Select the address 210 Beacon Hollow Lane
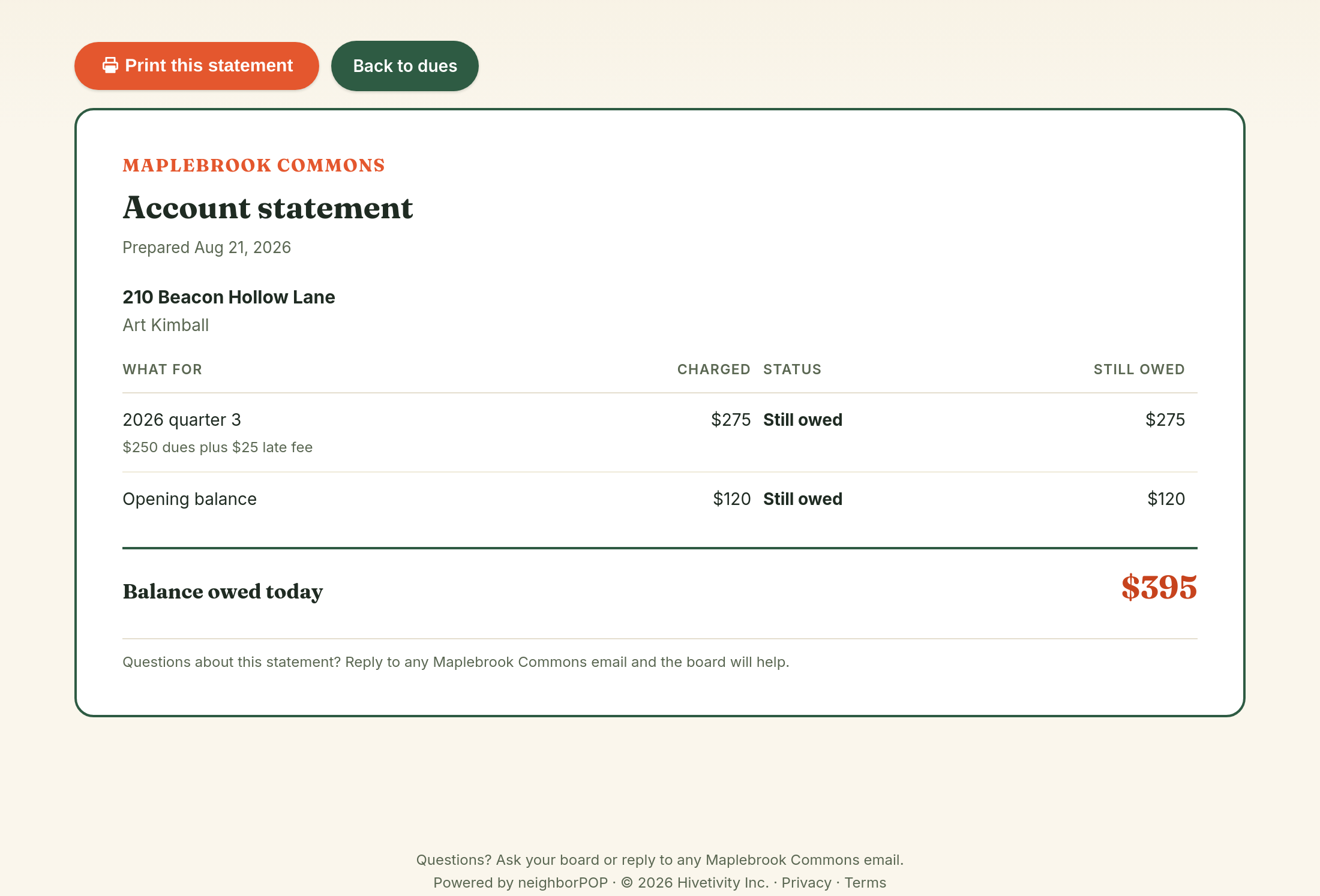1320x896 pixels. pos(229,297)
